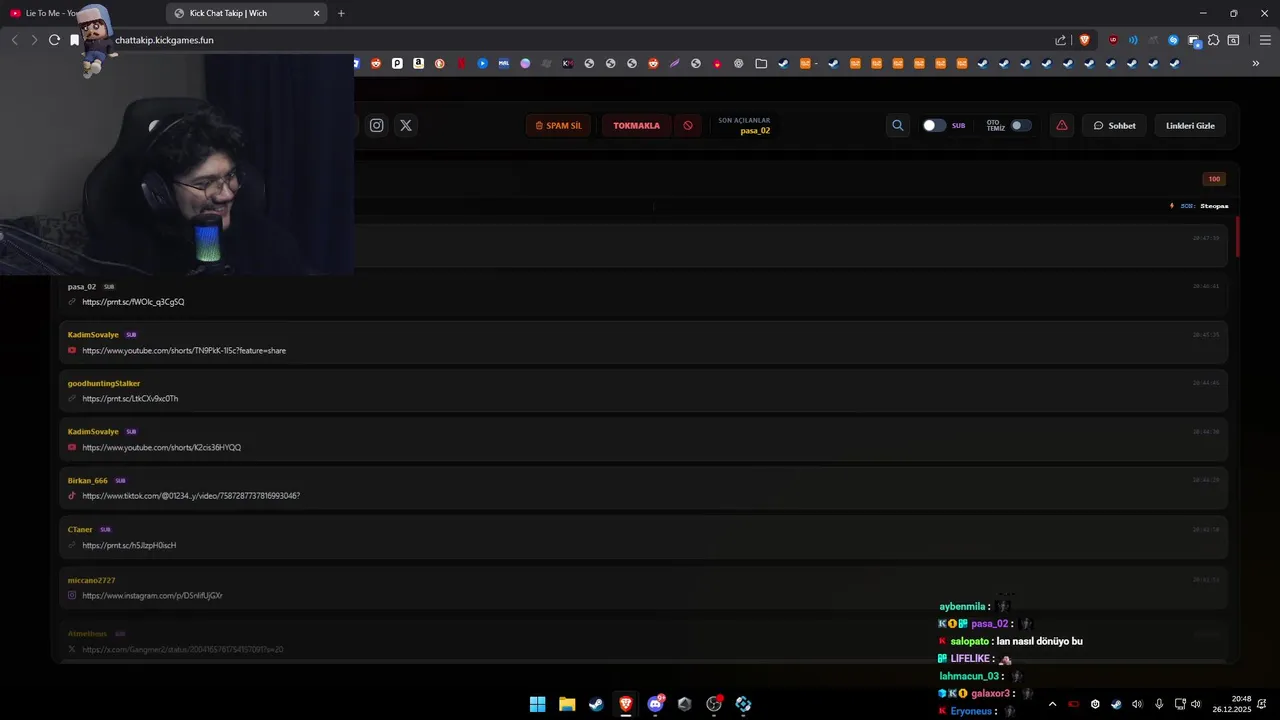Click the 100 counter badge
Screen dimensions: 1280x720
click(x=1214, y=179)
